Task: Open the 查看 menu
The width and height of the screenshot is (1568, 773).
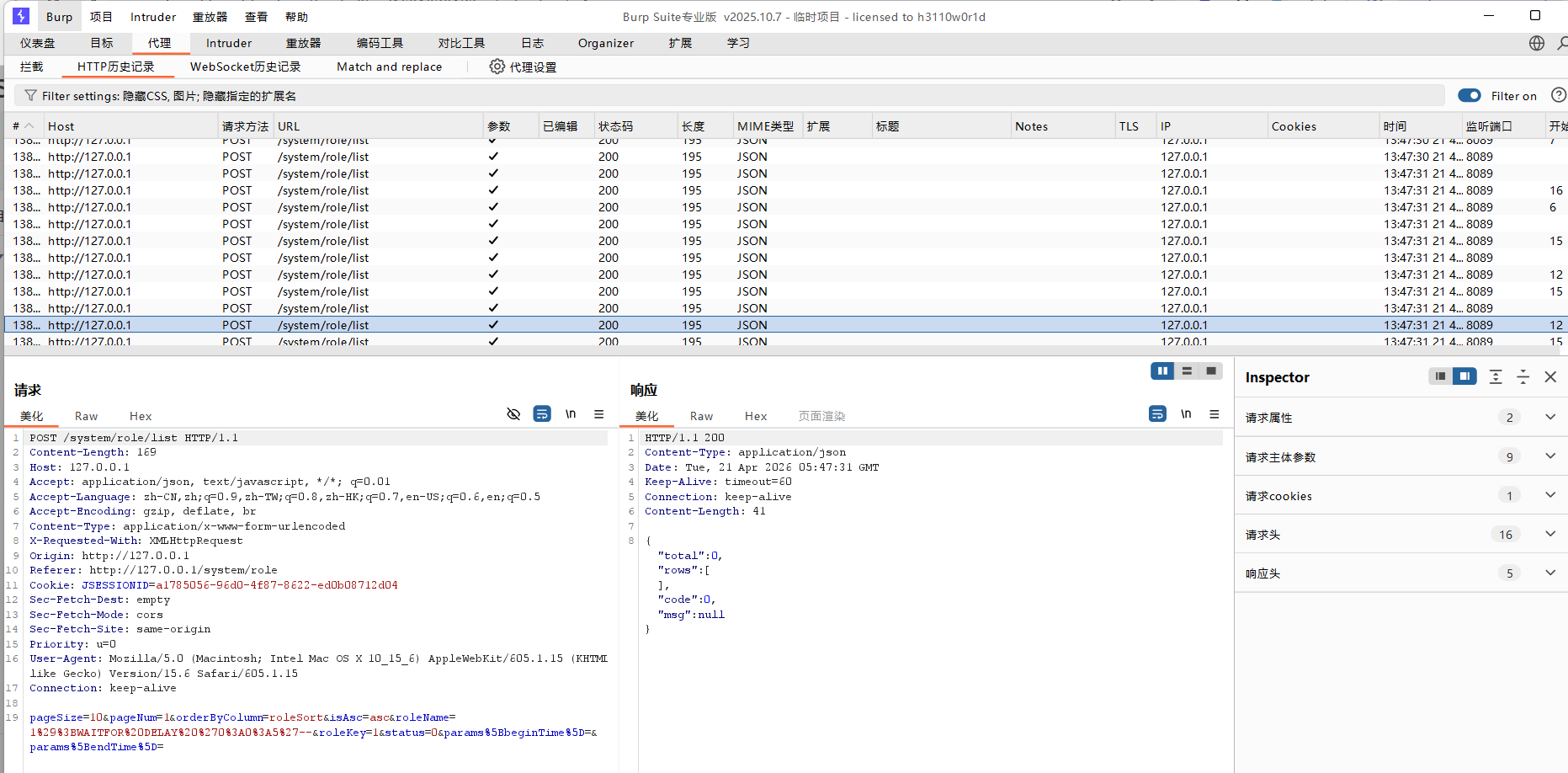Action: tap(256, 17)
